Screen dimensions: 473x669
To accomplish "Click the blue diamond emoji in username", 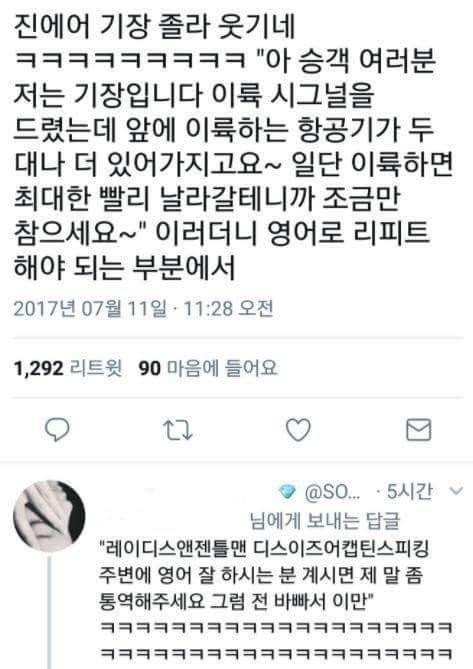I will pos(287,492).
